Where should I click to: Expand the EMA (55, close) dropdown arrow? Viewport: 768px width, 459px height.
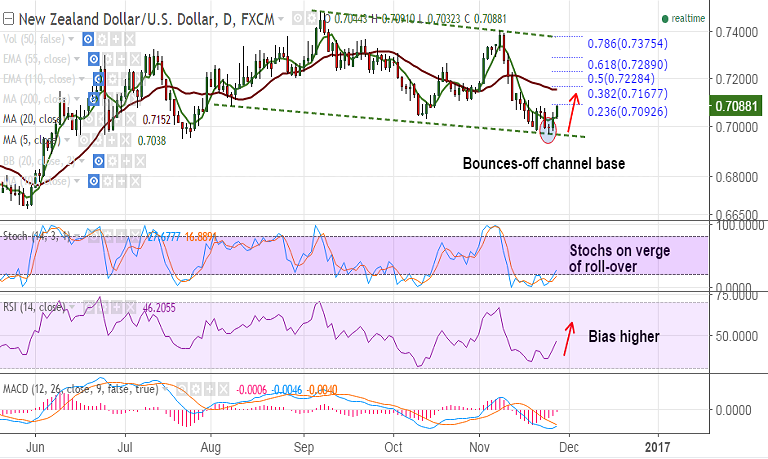[x=77, y=59]
